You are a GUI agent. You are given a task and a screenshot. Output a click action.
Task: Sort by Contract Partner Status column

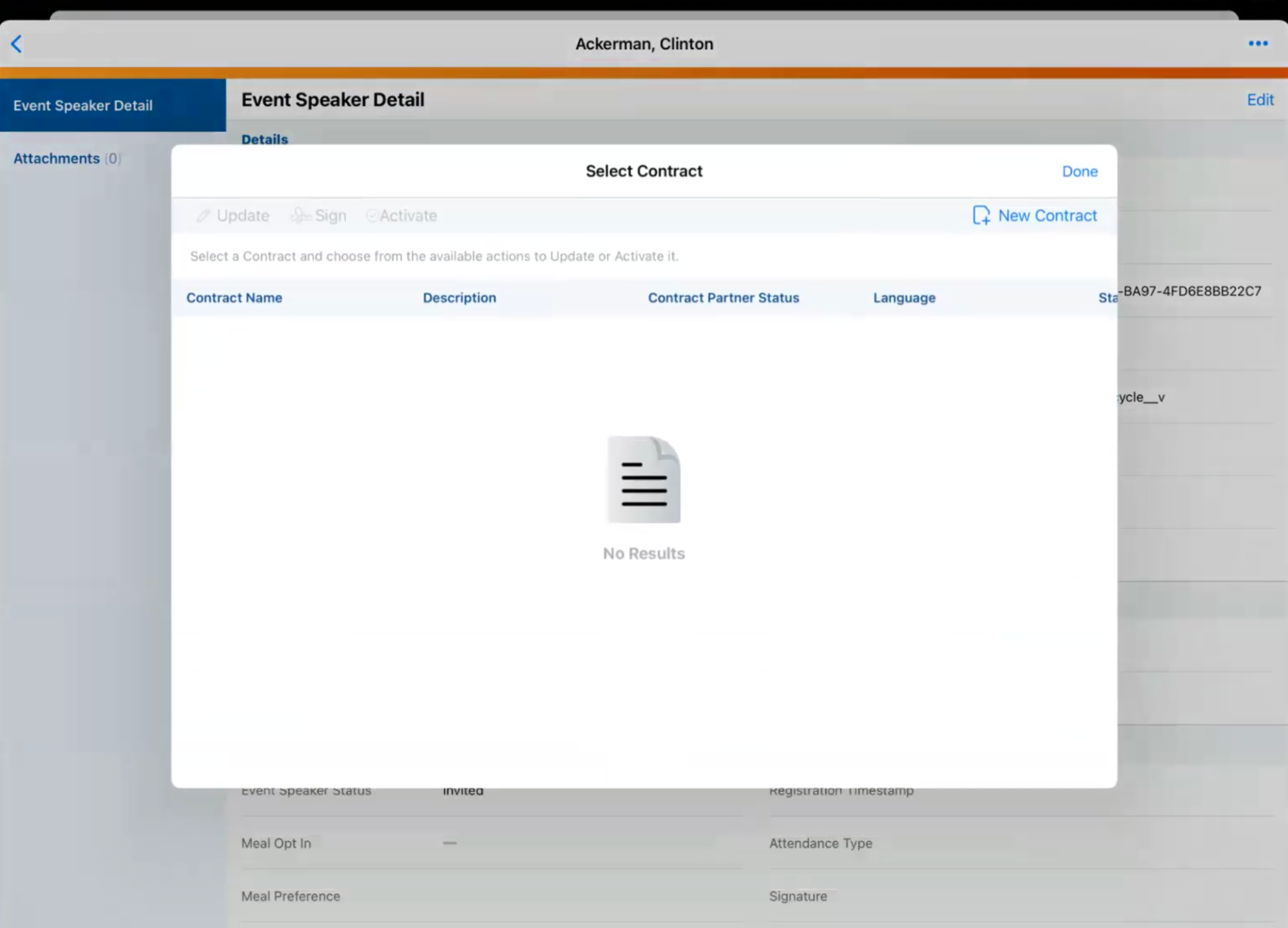tap(723, 298)
